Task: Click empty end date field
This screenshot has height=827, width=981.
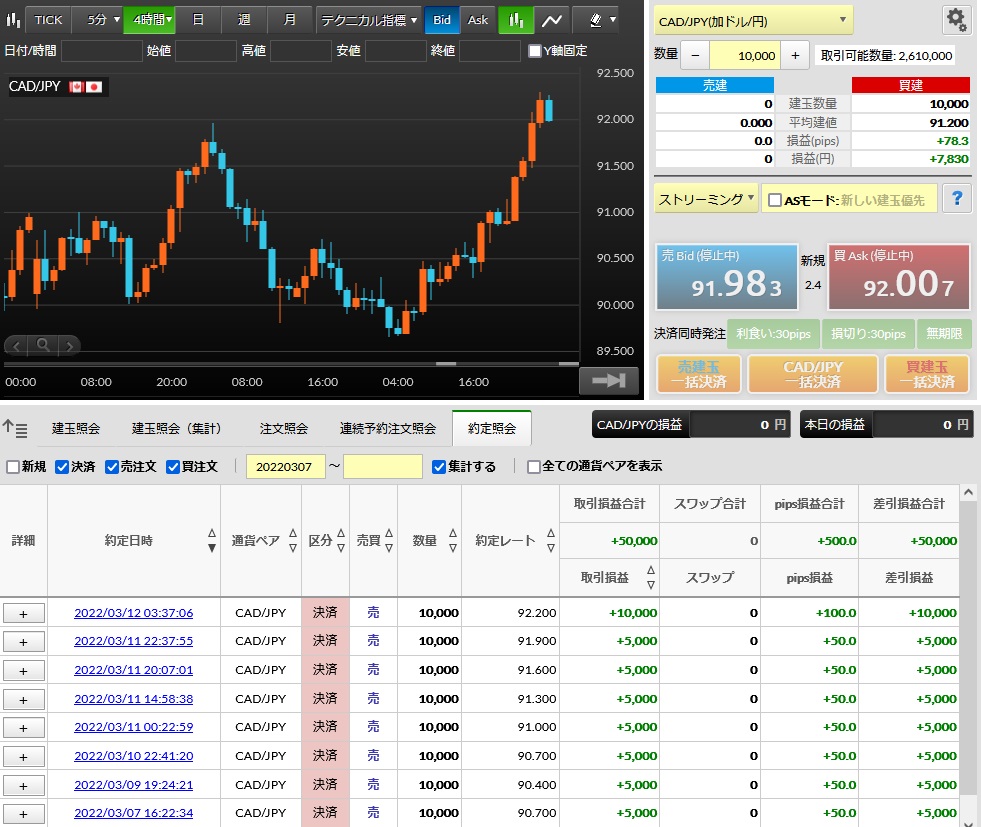Action: coord(383,467)
